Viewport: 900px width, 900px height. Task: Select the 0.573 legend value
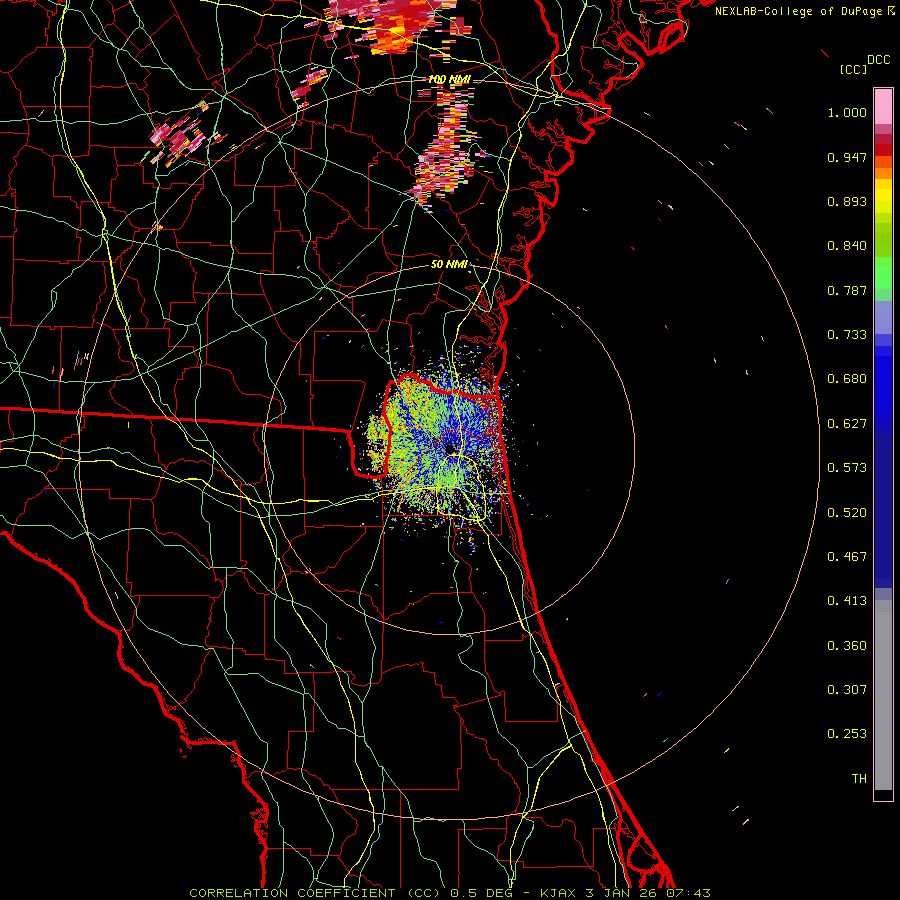[847, 468]
